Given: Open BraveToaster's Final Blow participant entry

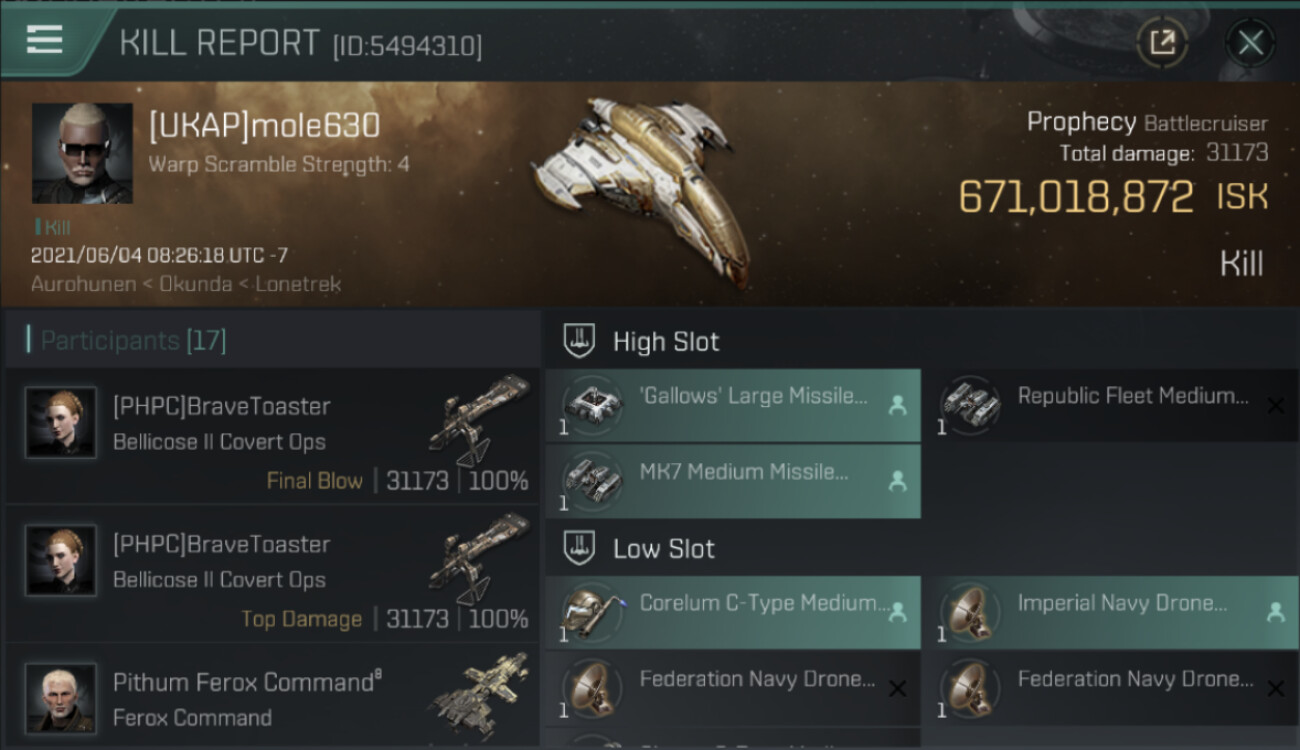Looking at the screenshot, I should click(x=272, y=435).
